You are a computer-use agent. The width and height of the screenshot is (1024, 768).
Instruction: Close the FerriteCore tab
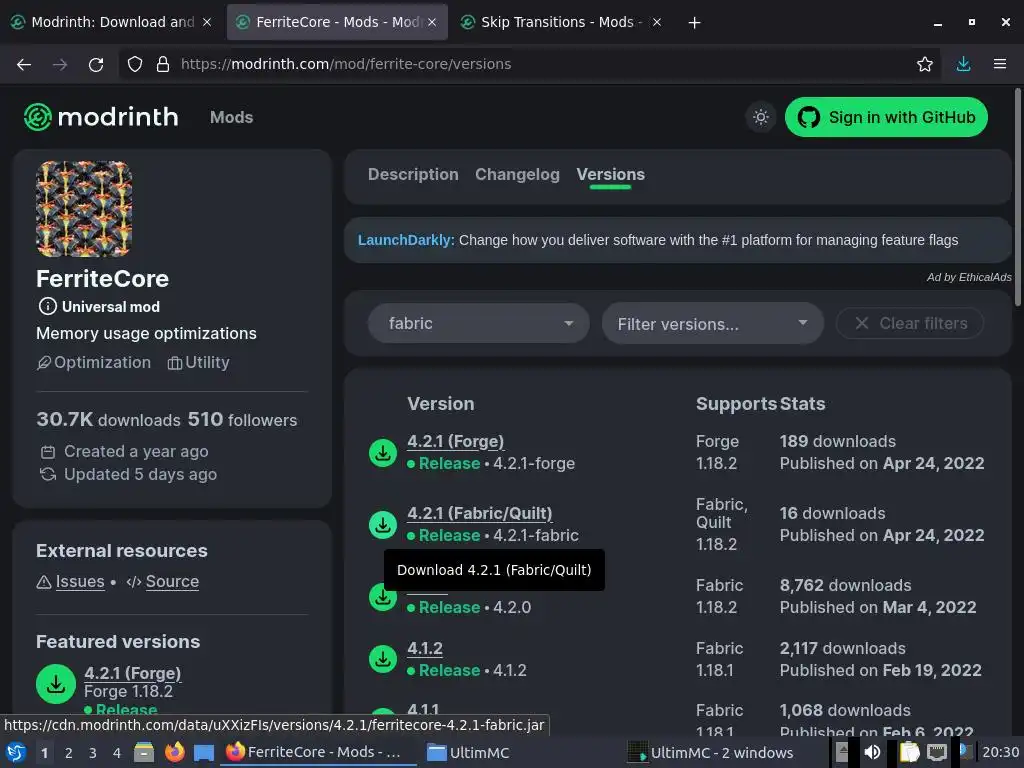[432, 22]
